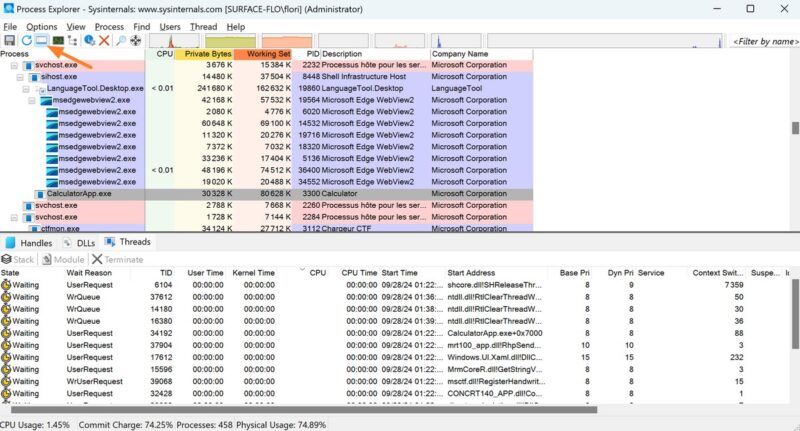Click the red X Kill Process icon

pos(104,40)
